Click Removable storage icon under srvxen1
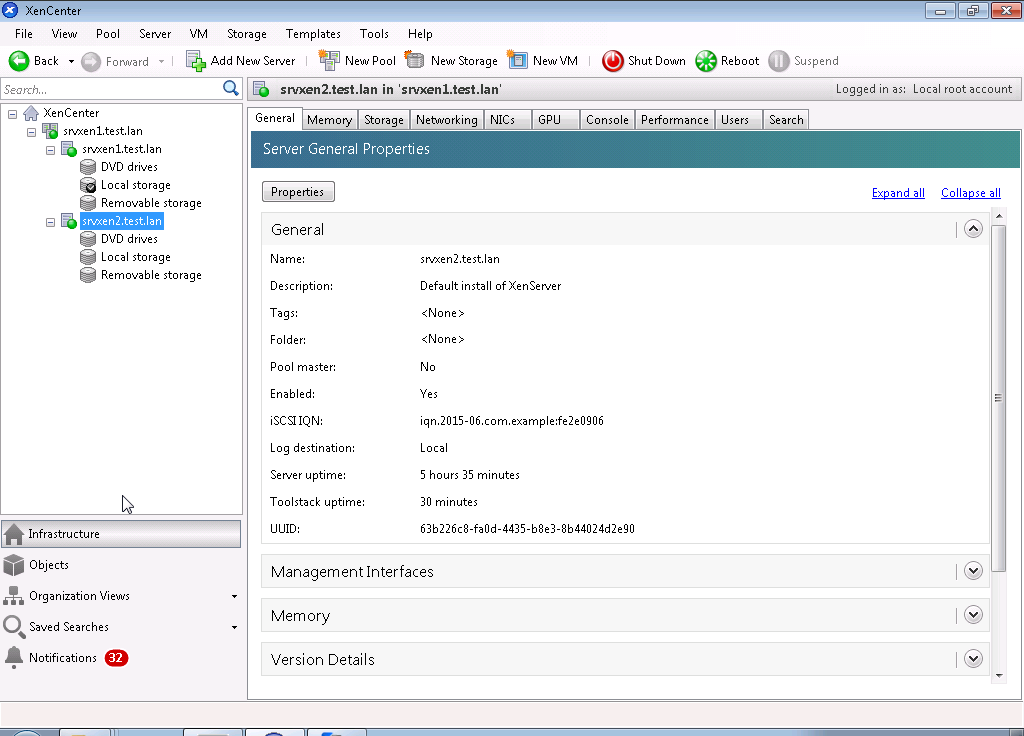This screenshot has width=1024, height=736. click(88, 203)
